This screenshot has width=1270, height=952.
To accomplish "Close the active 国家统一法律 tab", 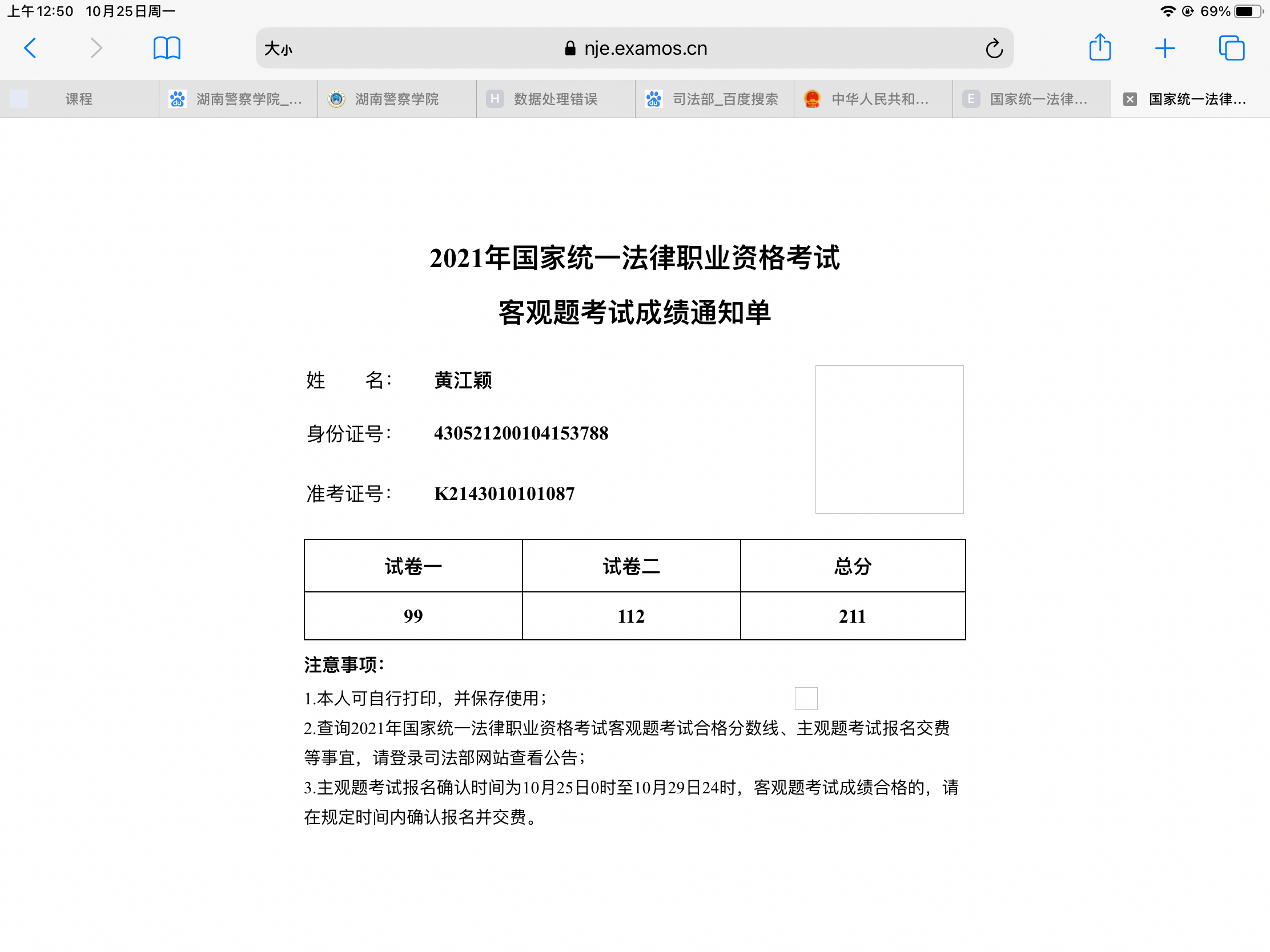I will [1130, 99].
